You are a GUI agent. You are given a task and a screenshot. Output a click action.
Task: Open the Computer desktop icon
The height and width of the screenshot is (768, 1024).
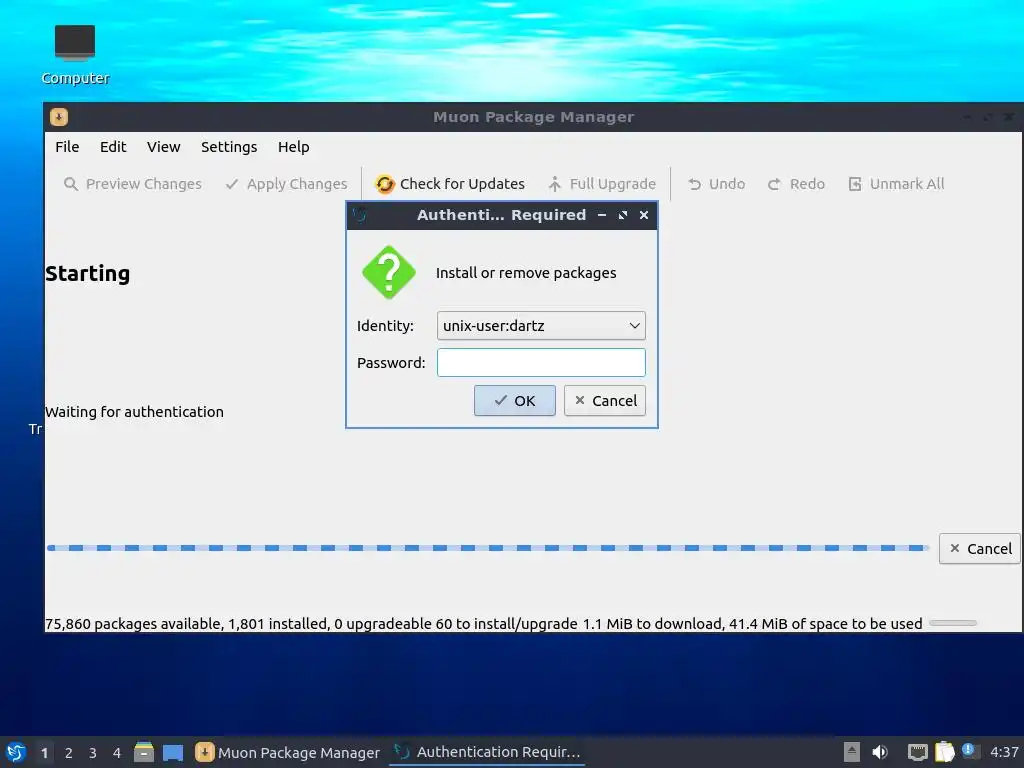coord(75,54)
